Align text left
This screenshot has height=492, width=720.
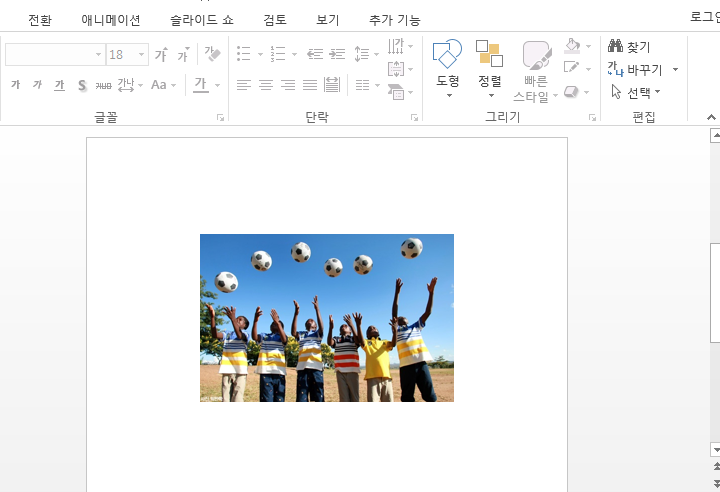(x=243, y=85)
